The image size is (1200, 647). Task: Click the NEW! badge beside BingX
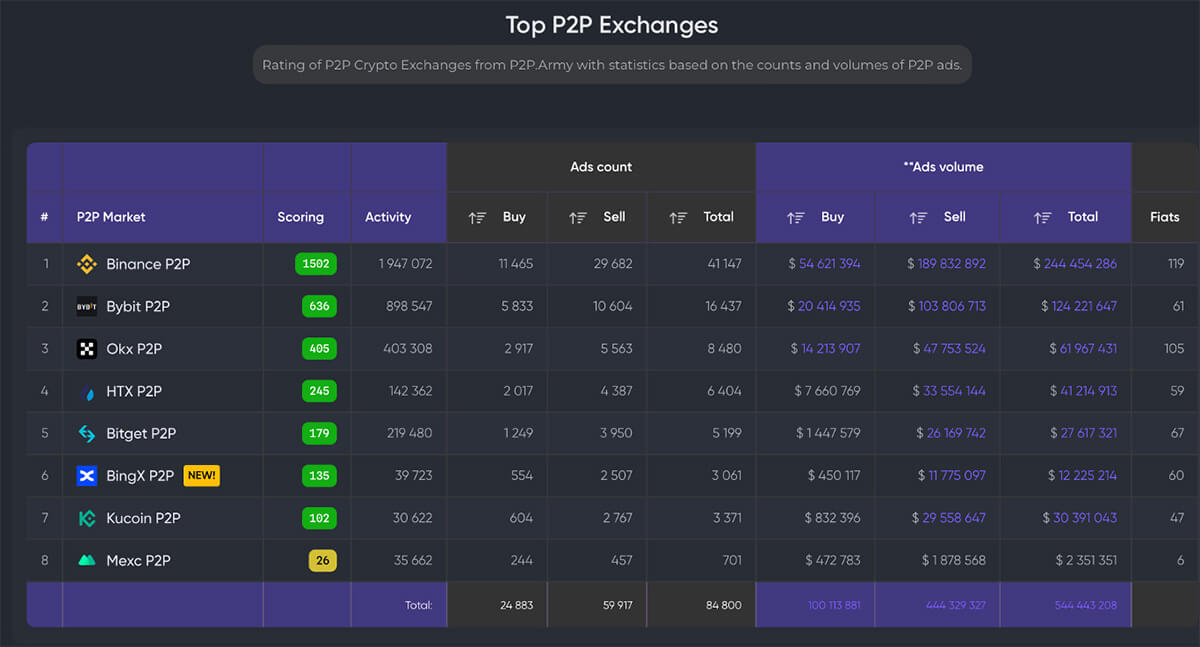pos(201,476)
